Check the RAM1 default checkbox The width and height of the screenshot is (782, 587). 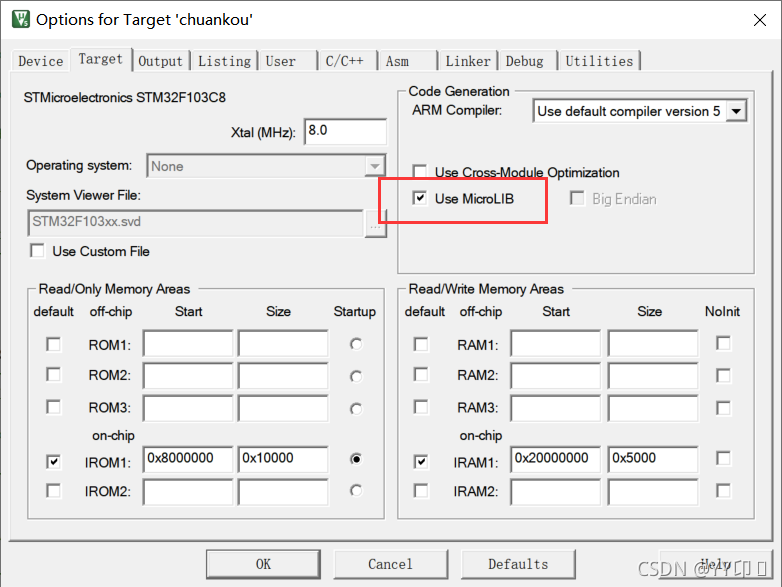coord(421,345)
